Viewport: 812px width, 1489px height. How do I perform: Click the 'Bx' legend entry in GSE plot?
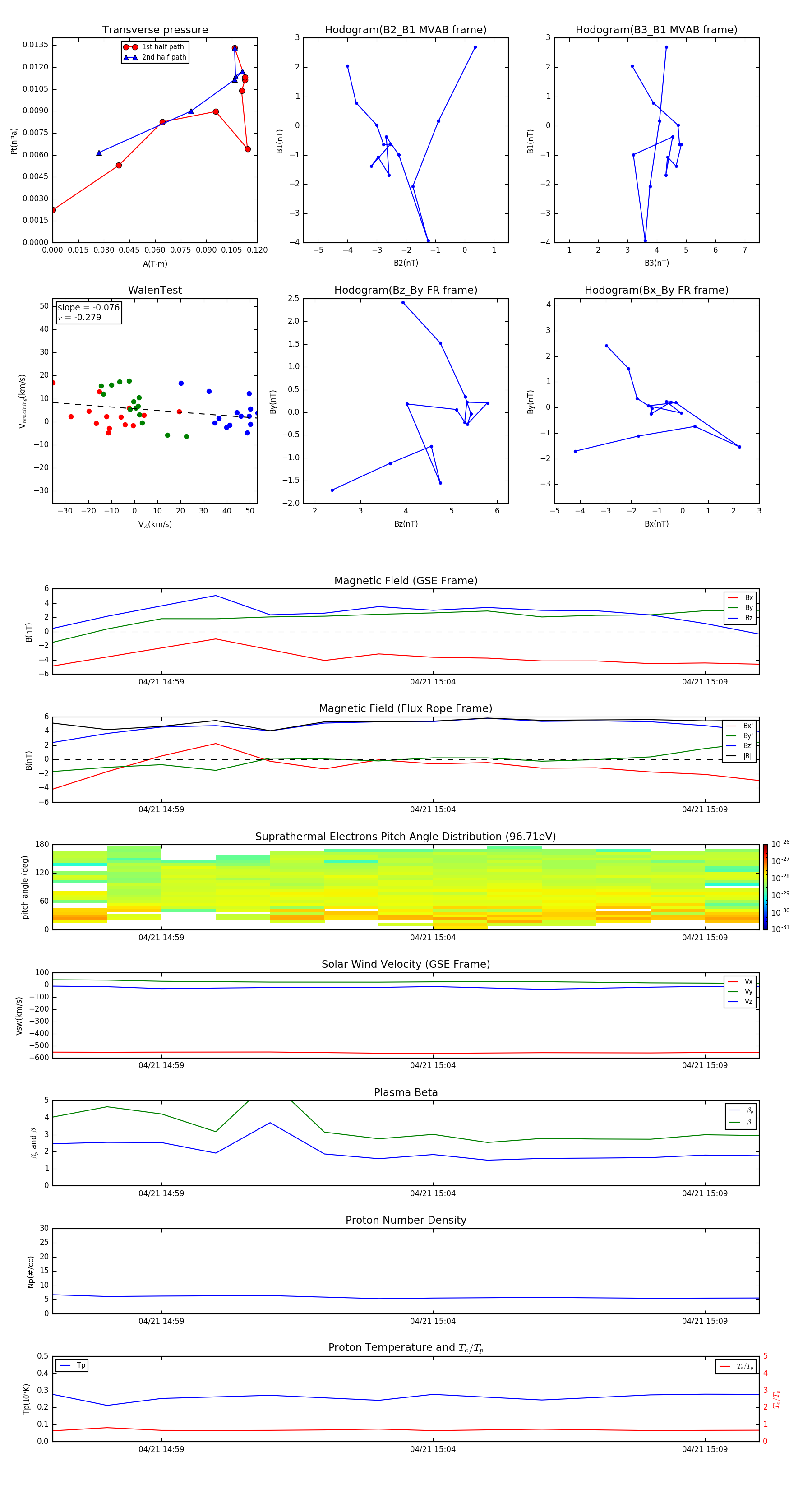coord(740,598)
